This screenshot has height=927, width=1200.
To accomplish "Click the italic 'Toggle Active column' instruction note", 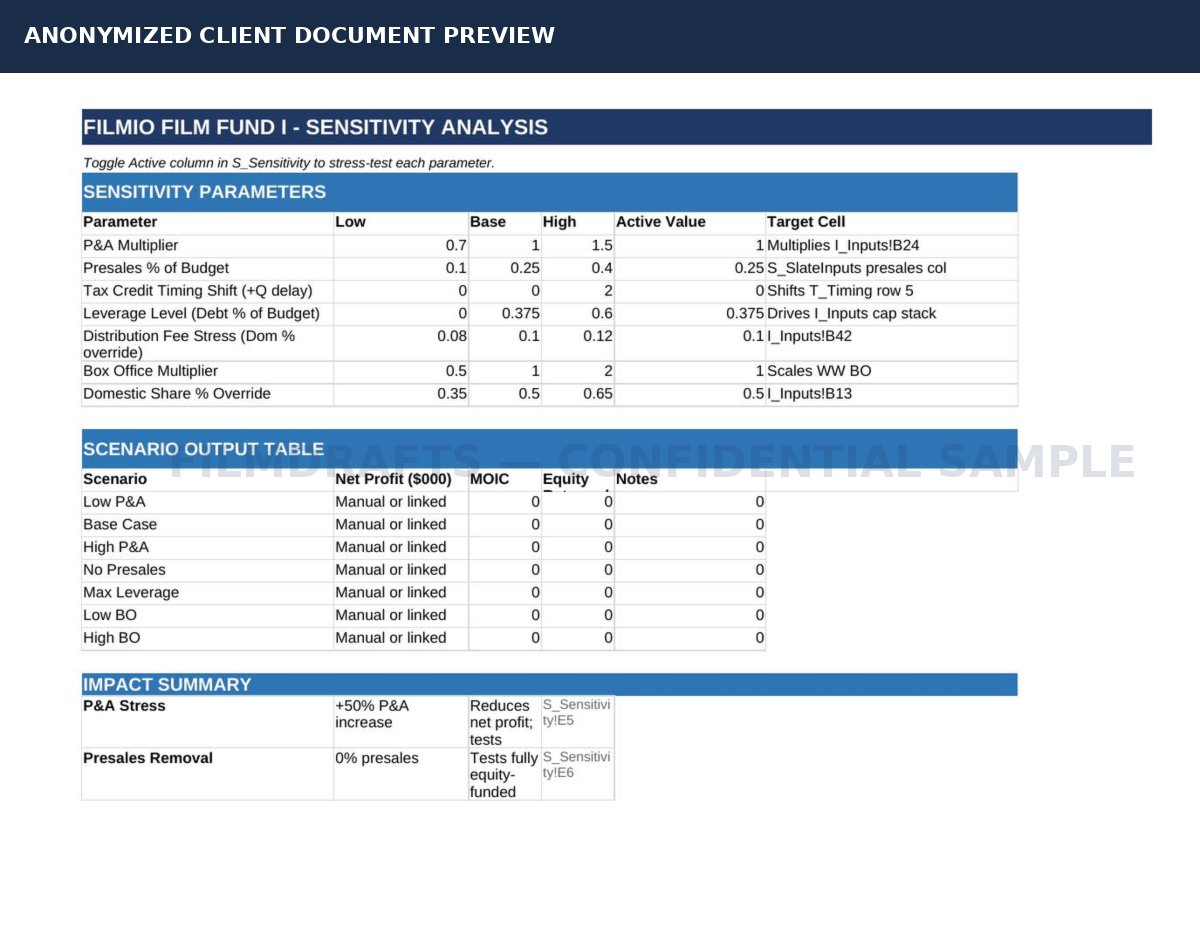I will (x=288, y=163).
